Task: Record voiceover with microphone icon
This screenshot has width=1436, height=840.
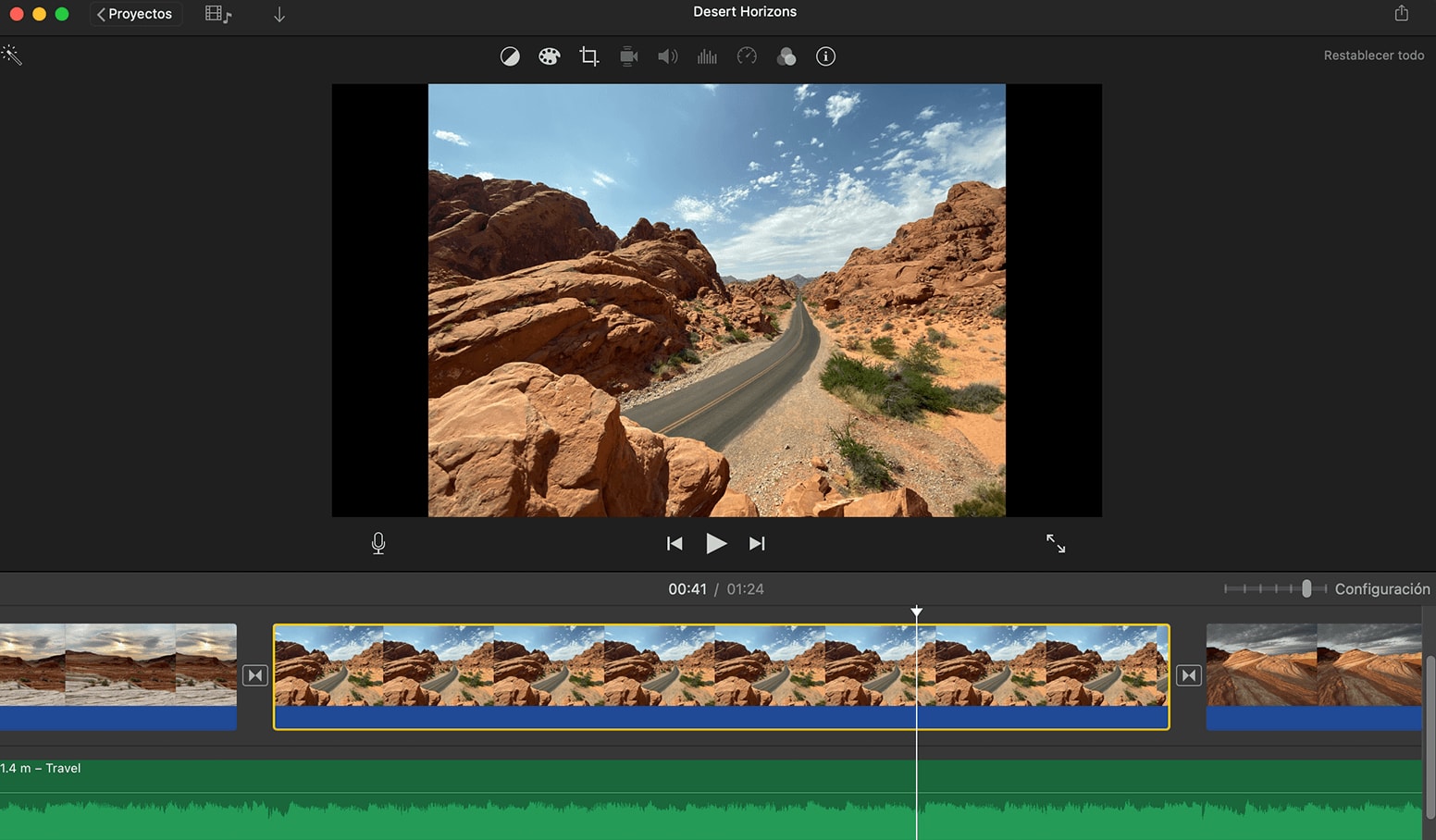Action: click(378, 543)
